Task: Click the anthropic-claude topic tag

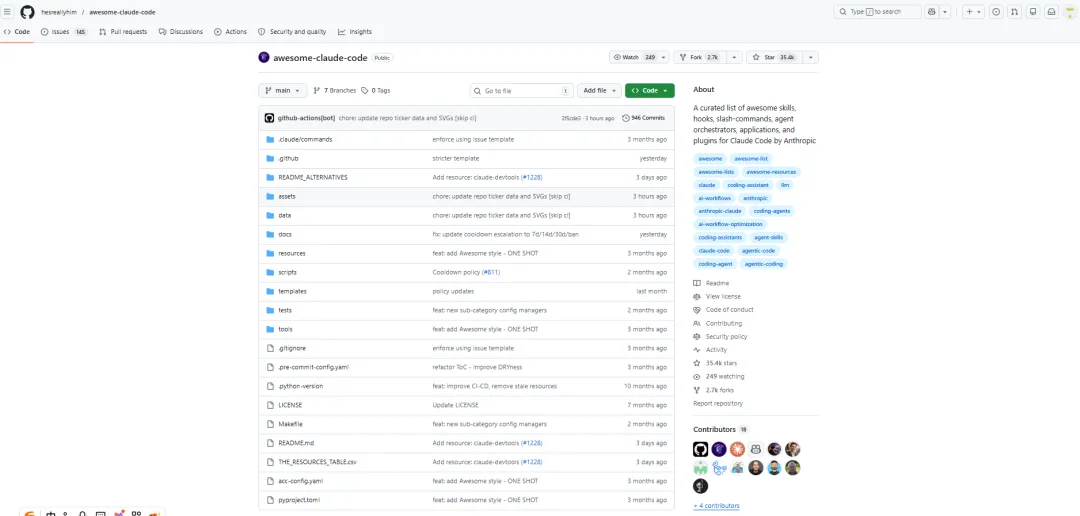Action: (720, 211)
